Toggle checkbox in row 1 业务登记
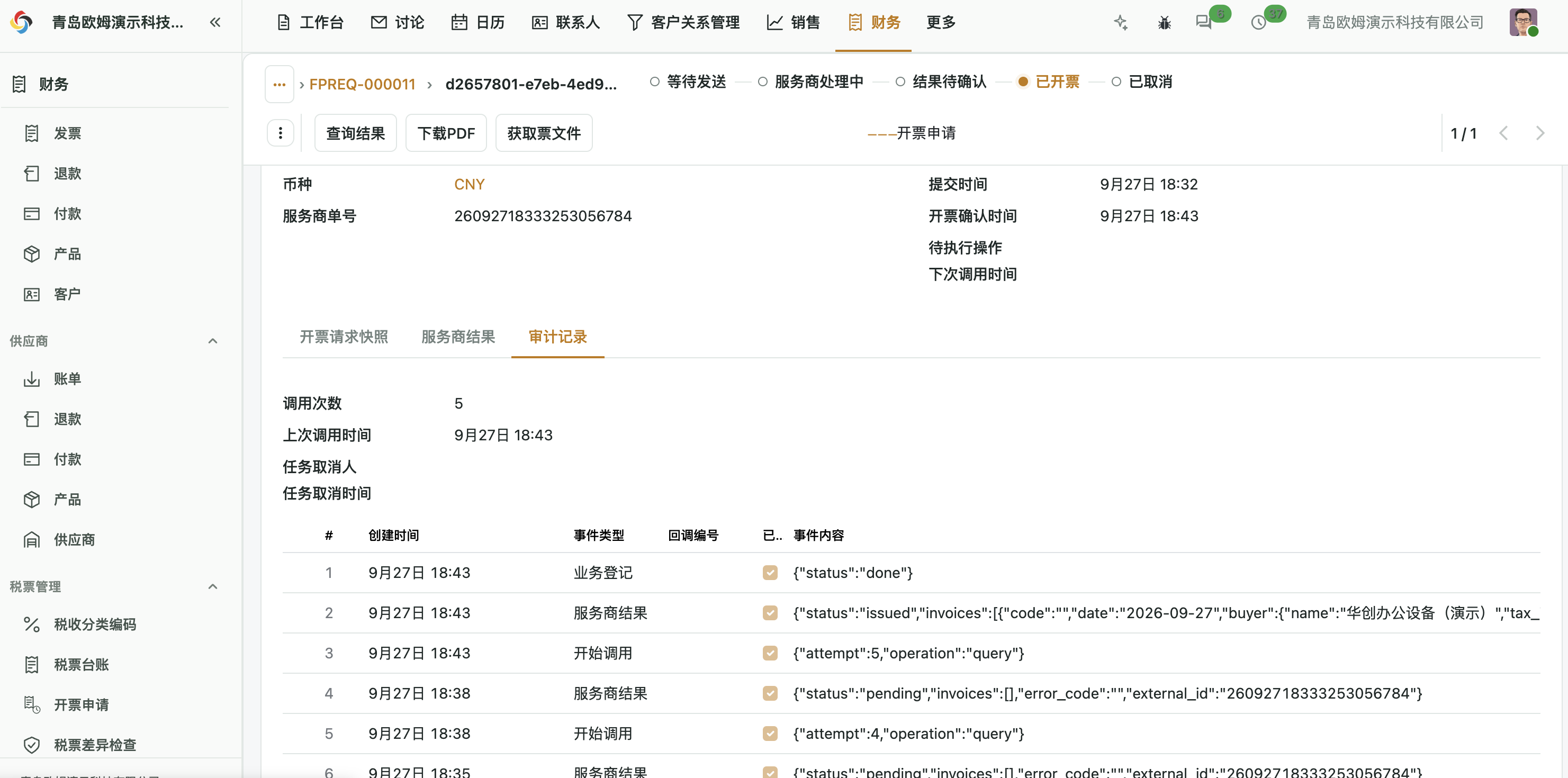 pyautogui.click(x=770, y=572)
